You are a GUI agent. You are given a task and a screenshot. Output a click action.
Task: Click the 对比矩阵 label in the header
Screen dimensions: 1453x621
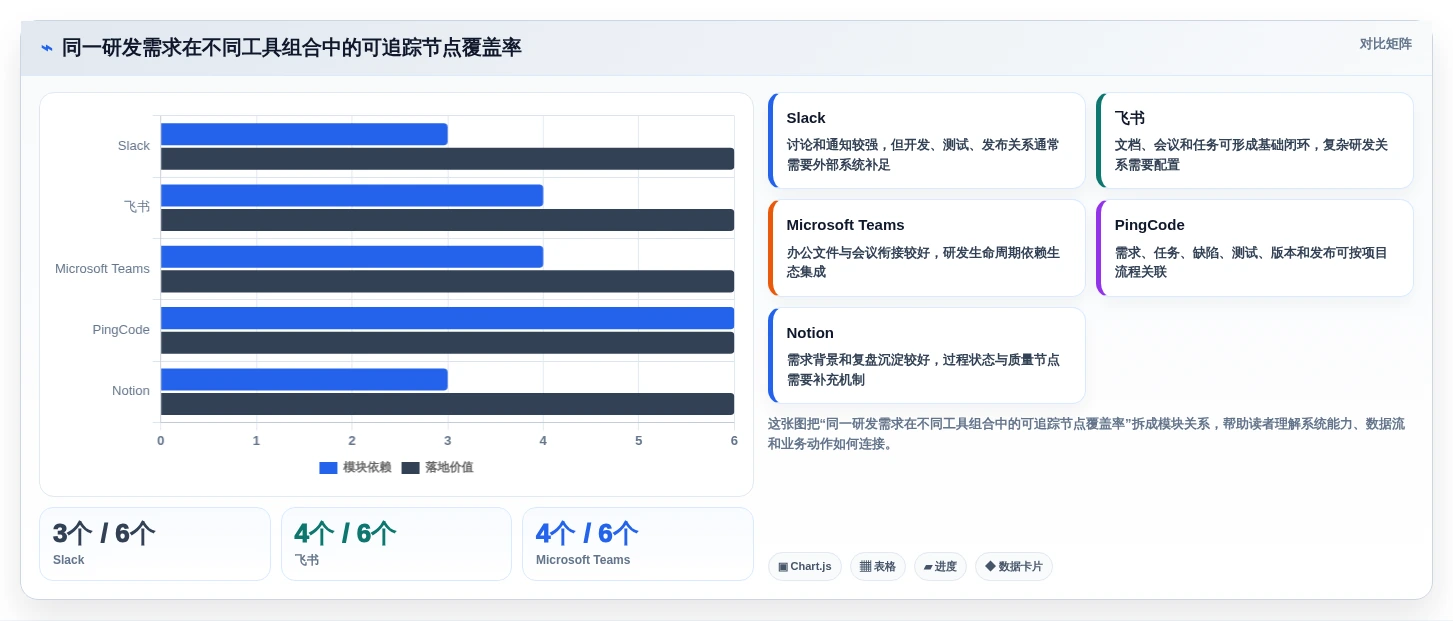click(x=1385, y=44)
